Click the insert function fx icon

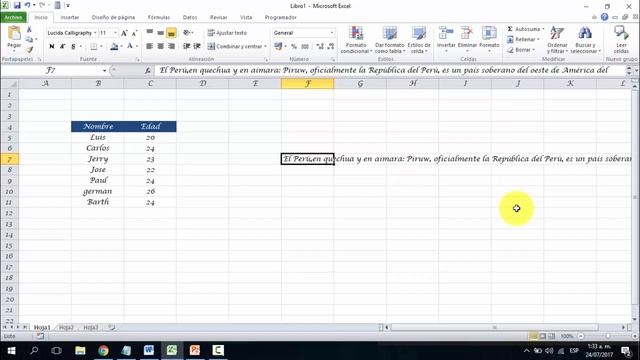pos(147,71)
